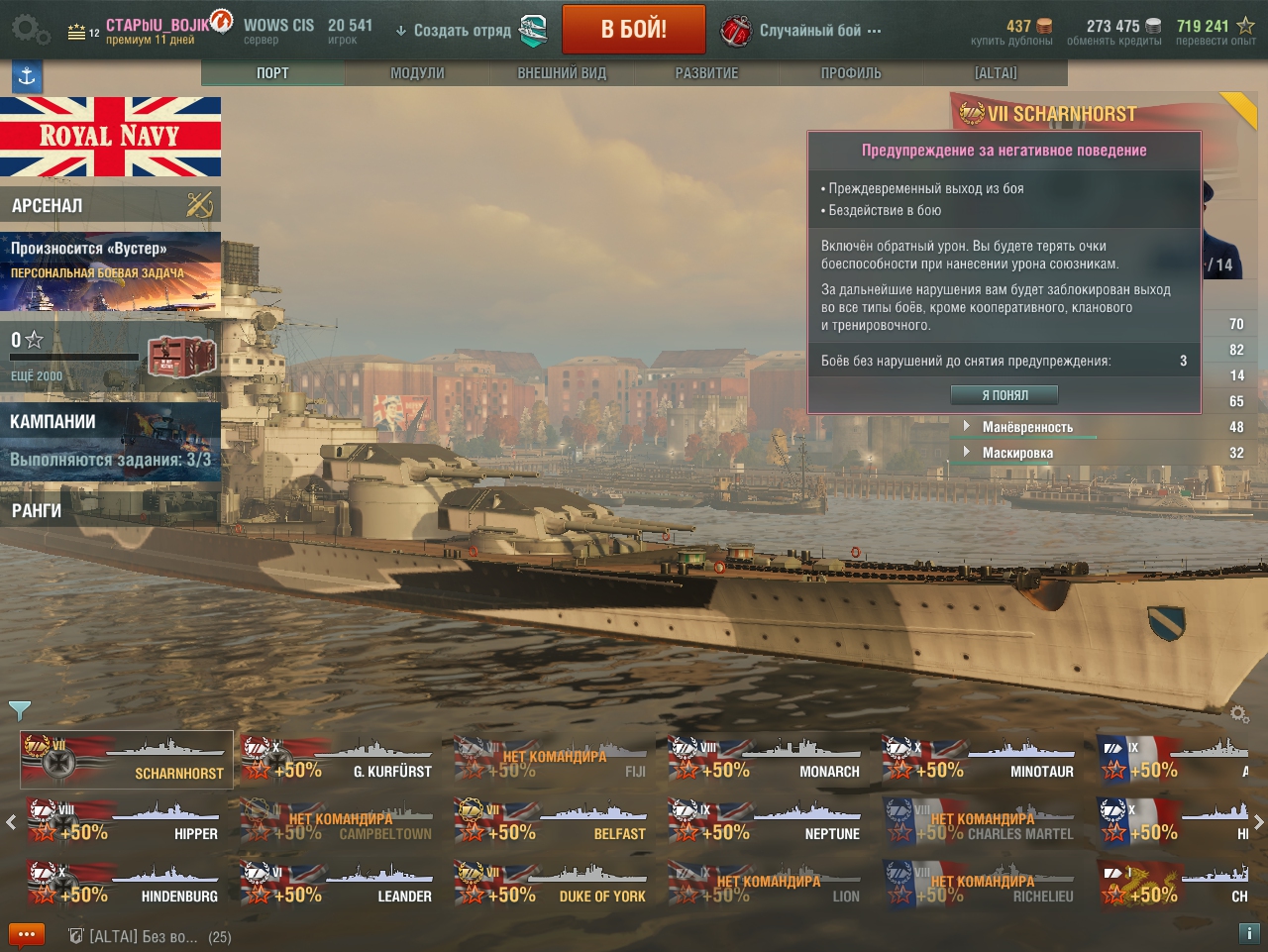Open the Случайный бой battle type selector
Screen dimensions: 1268x952
coord(800,31)
